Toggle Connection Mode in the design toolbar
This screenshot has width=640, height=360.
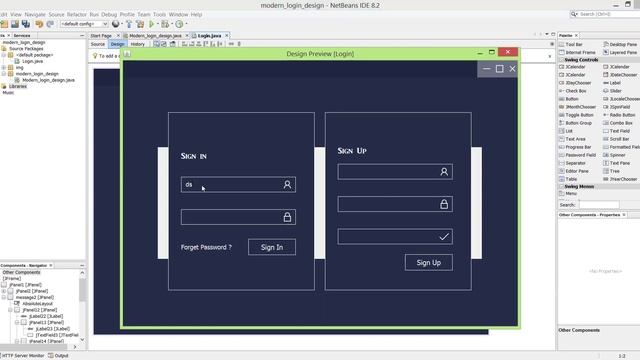pyautogui.click(x=164, y=44)
